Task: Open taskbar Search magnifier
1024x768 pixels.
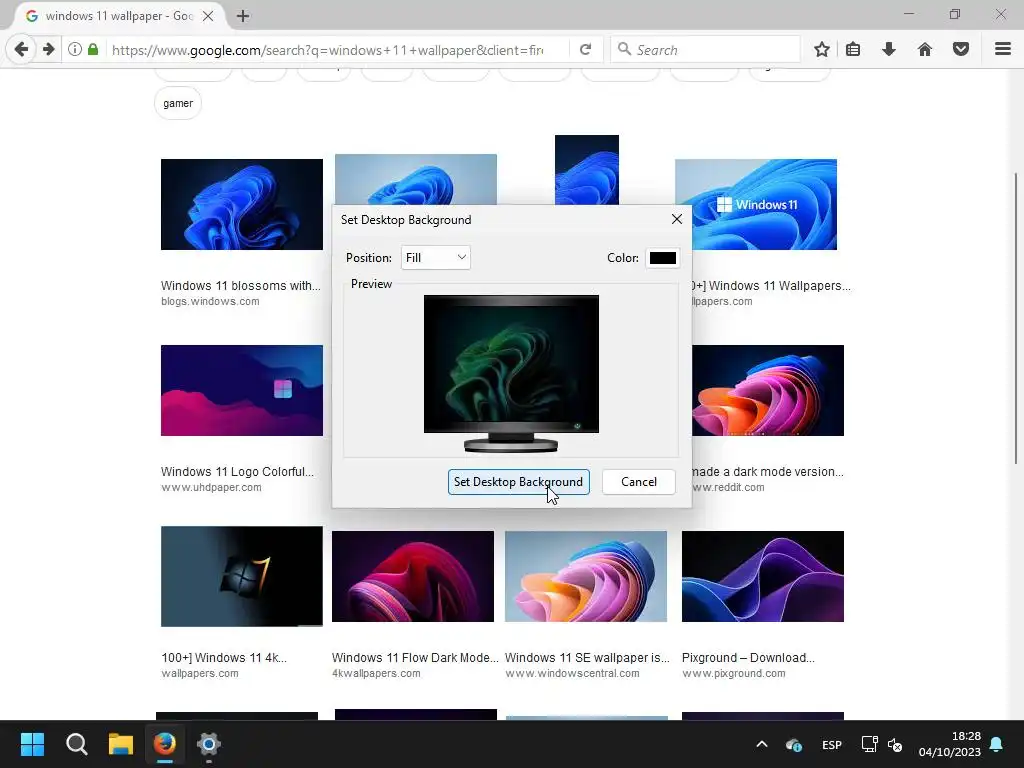Action: pos(76,744)
